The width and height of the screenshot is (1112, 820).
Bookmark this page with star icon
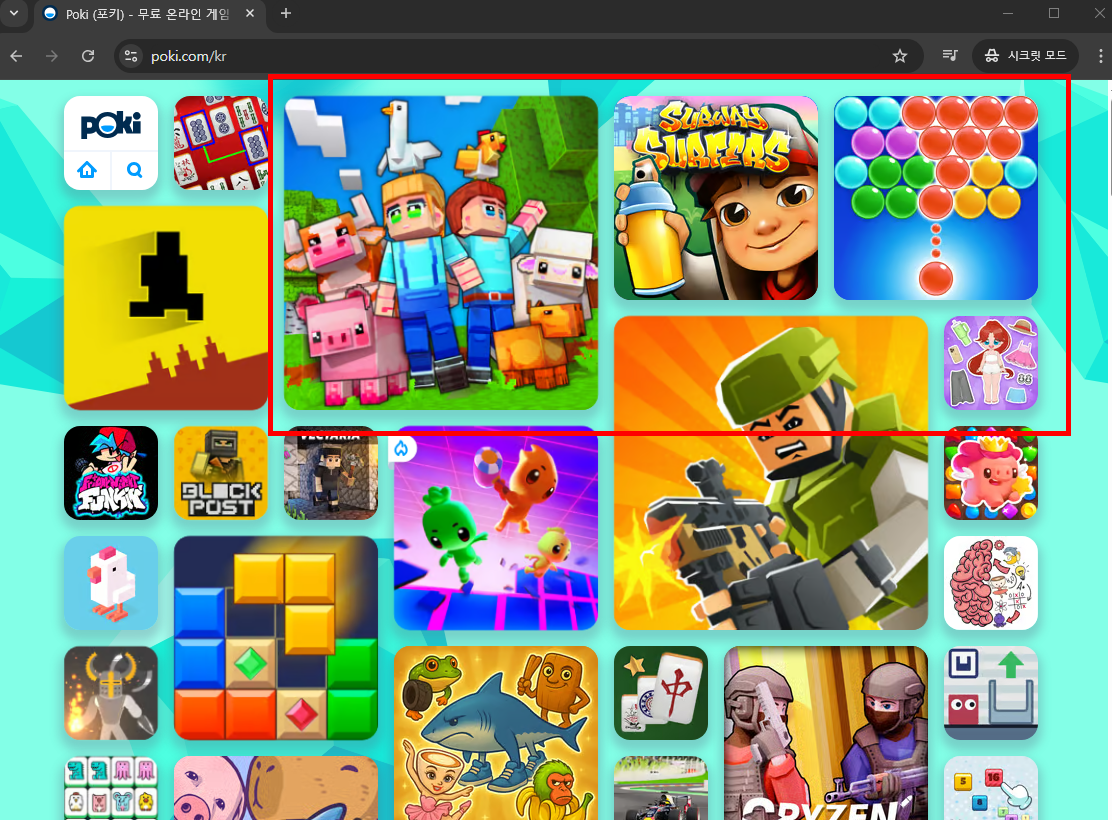(x=900, y=56)
